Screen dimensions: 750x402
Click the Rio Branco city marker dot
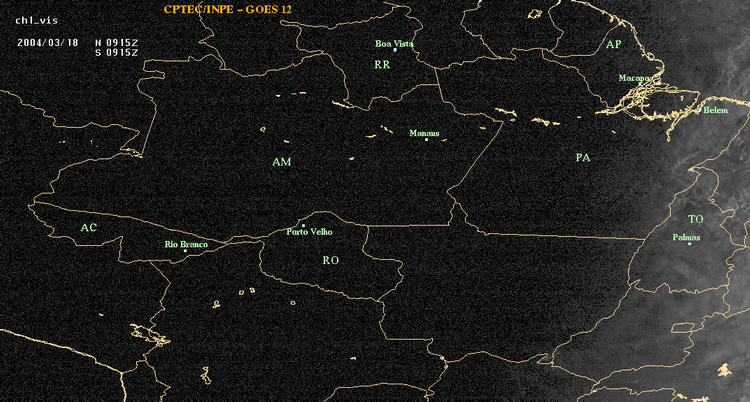coord(185,251)
